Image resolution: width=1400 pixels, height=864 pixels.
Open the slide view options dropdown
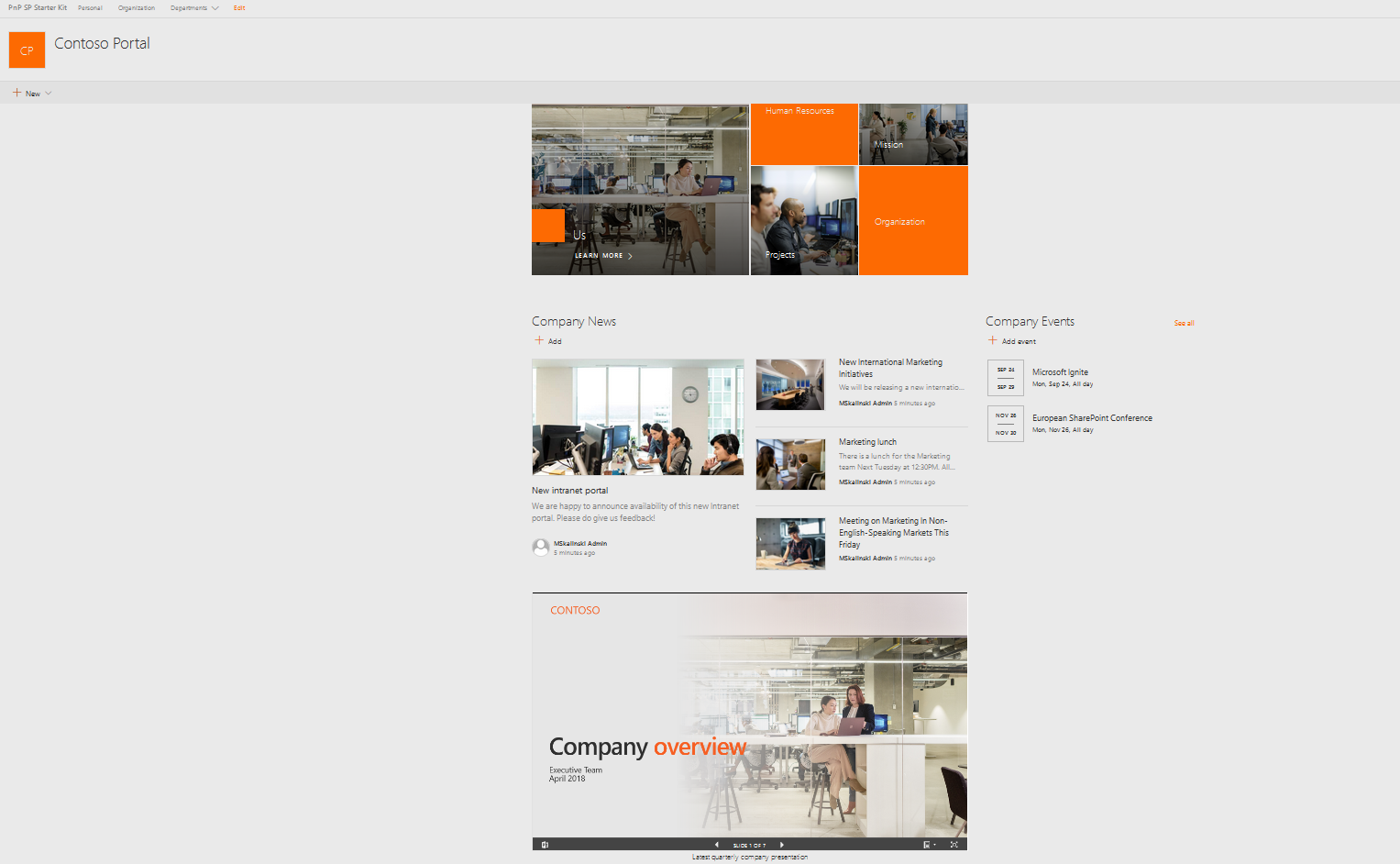click(x=929, y=845)
